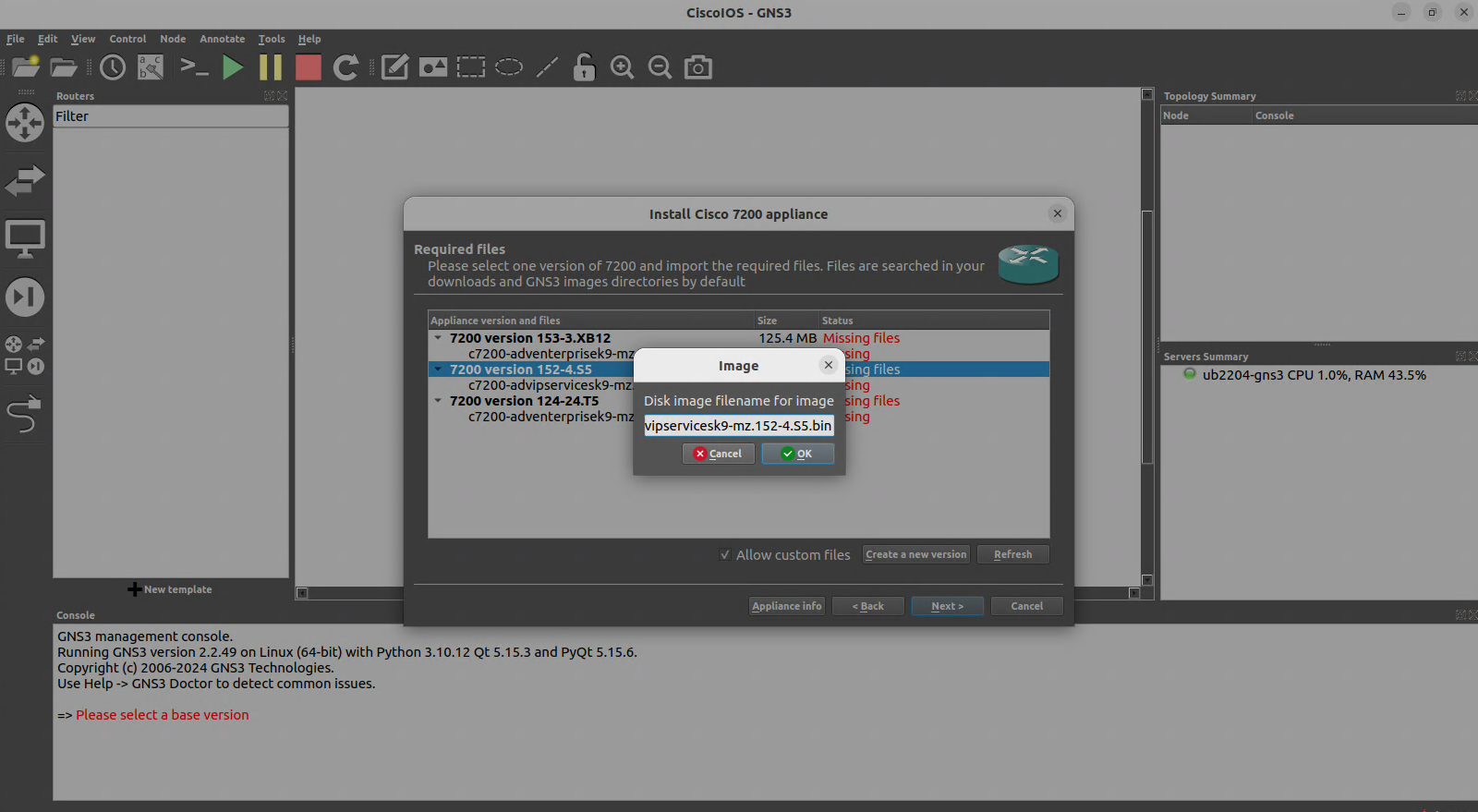
Task: Select the Zoom in magnifier icon
Action: coord(622,67)
